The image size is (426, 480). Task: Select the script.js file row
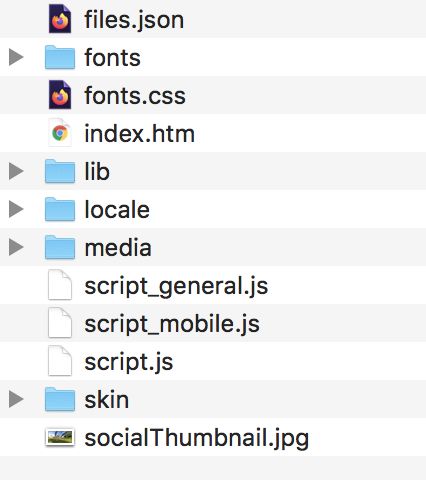click(213, 361)
